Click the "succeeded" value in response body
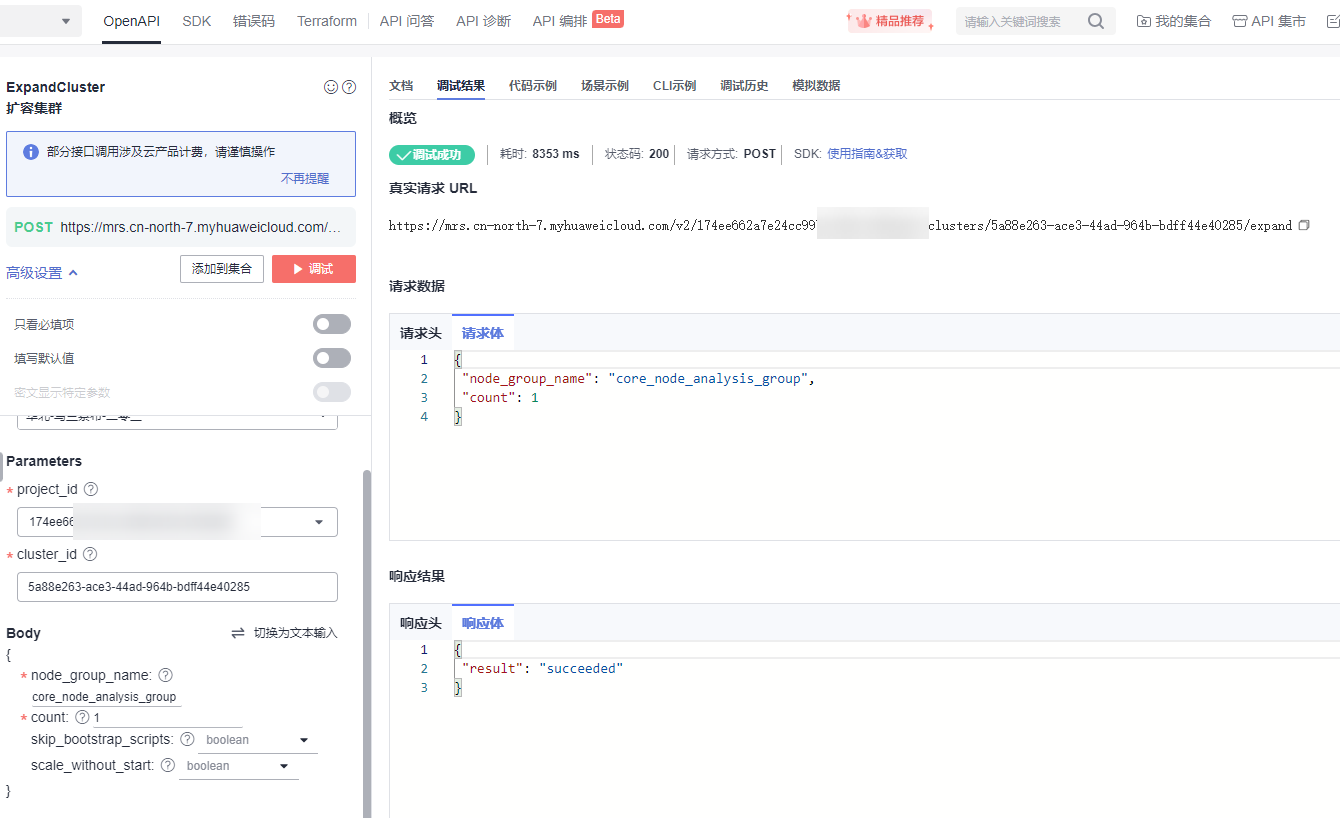The image size is (1340, 818). [x=581, y=668]
